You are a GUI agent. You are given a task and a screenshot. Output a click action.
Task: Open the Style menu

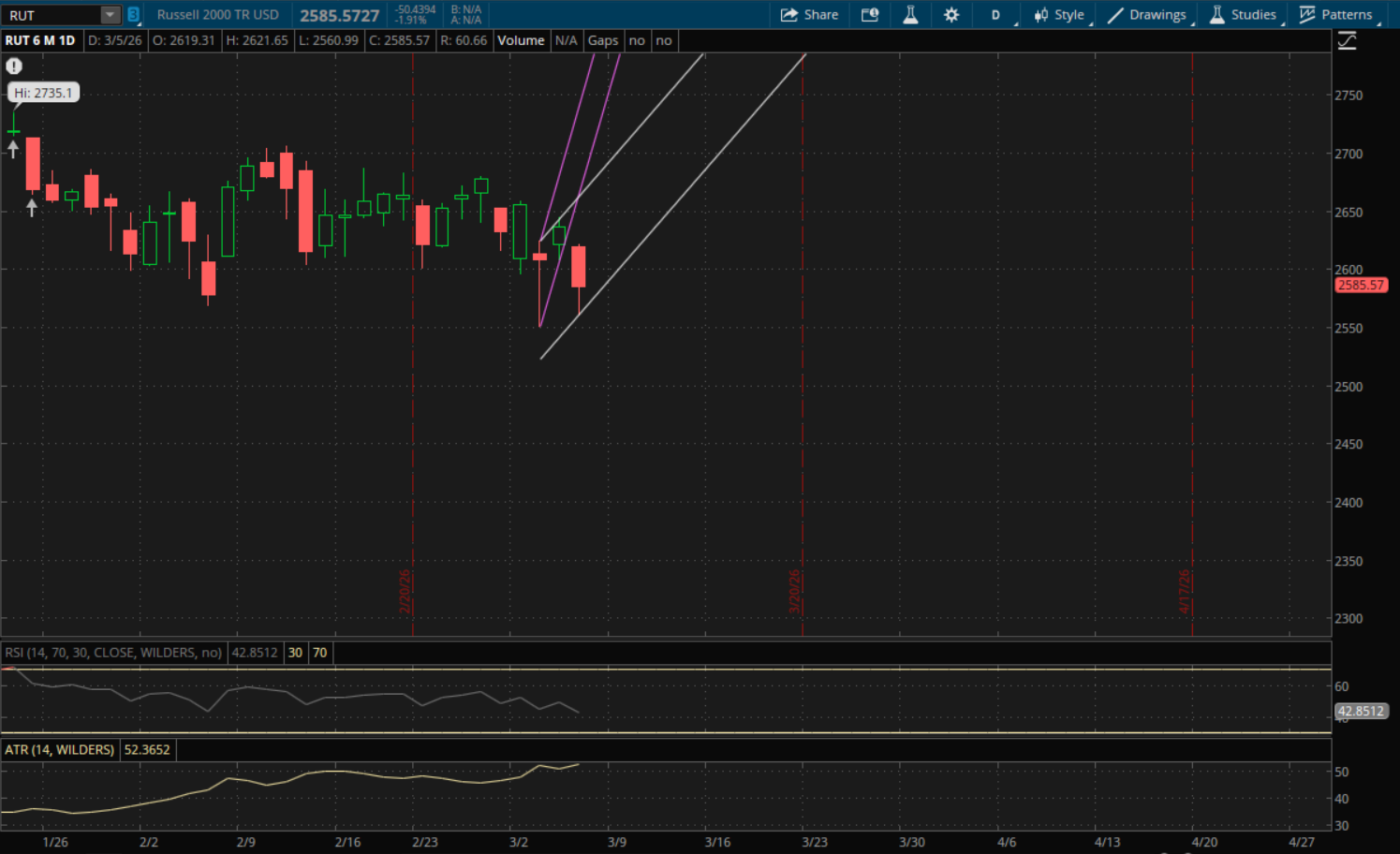1059,15
